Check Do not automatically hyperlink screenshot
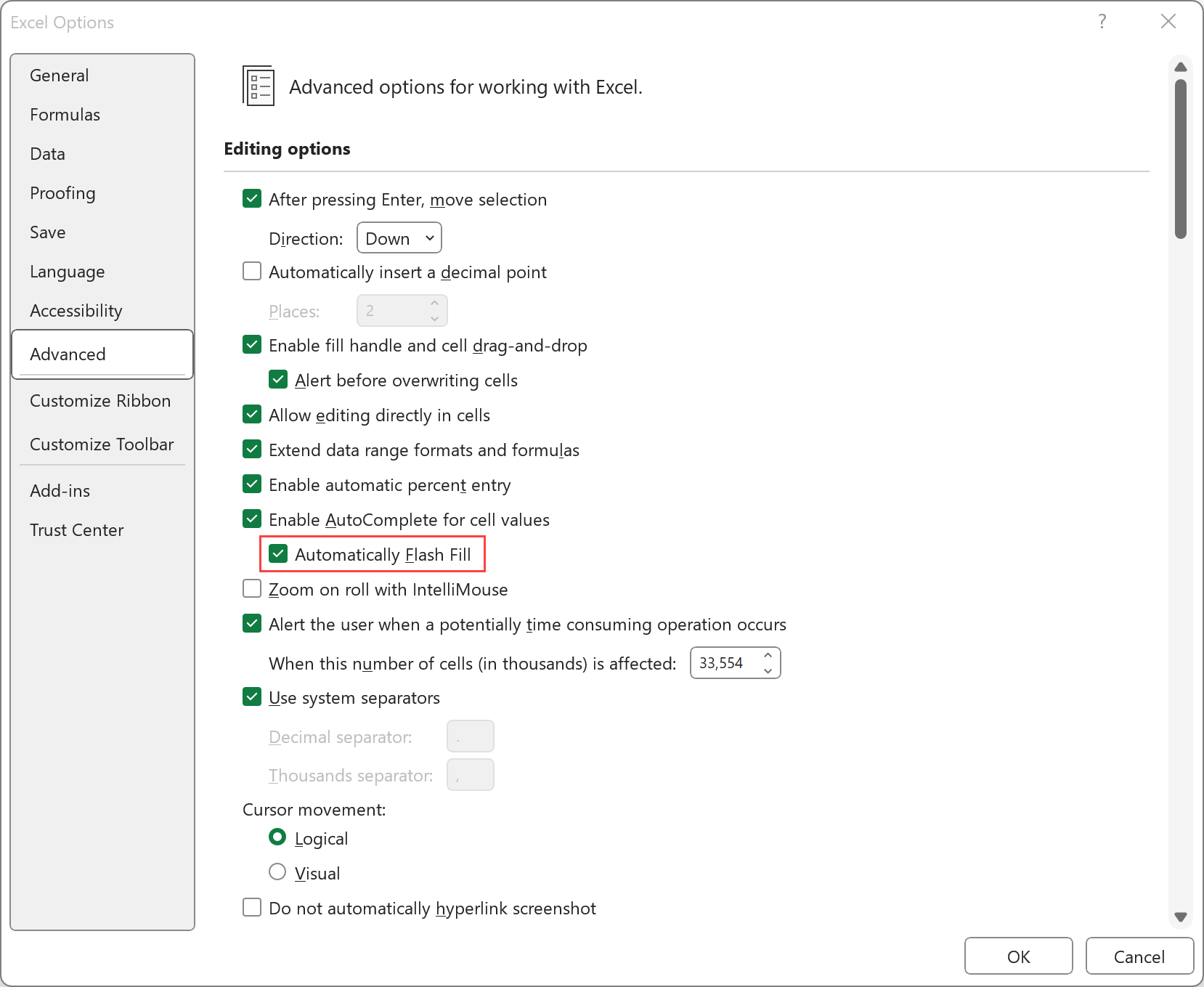This screenshot has height=987, width=1204. pyautogui.click(x=252, y=908)
